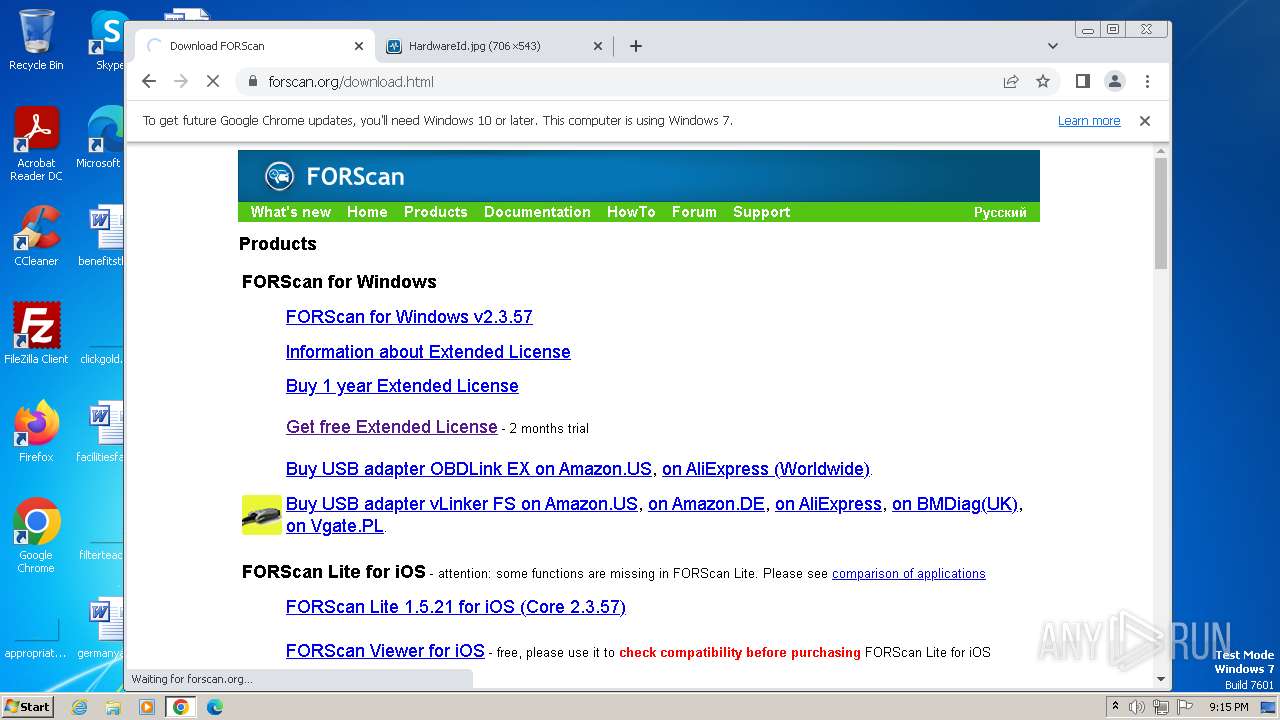1280x720 pixels.
Task: Open the Forum menu item
Action: (694, 212)
